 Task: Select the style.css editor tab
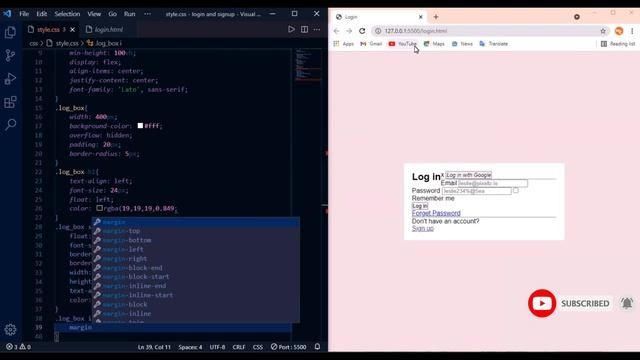tap(48, 29)
